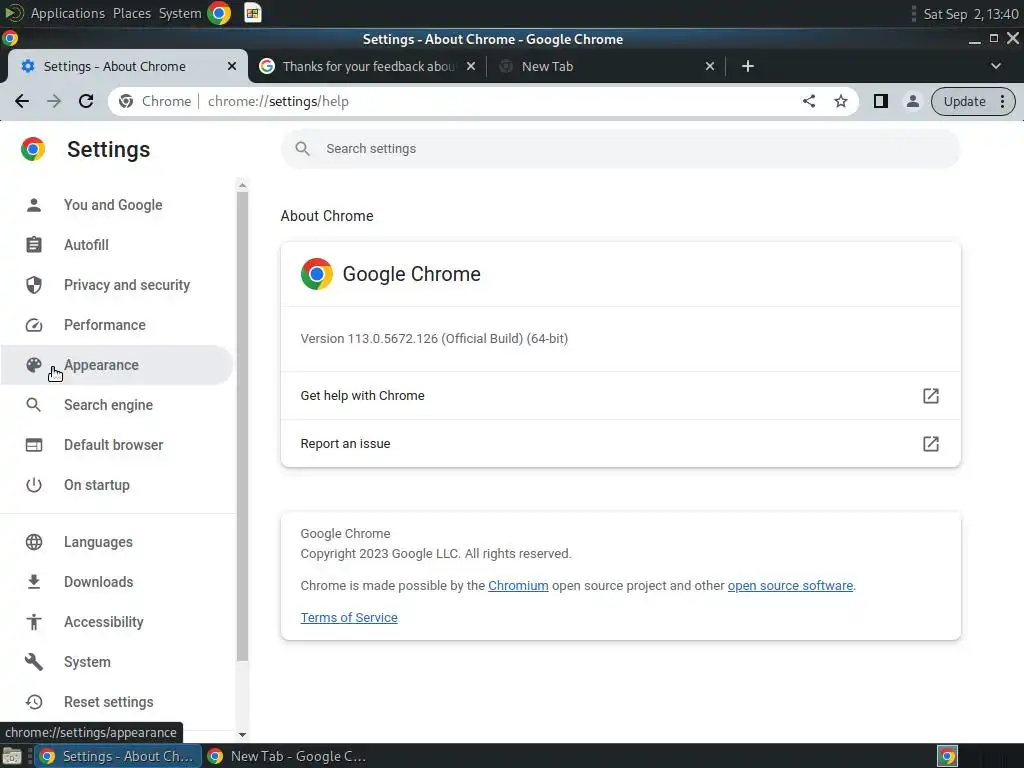1024x768 pixels.
Task: Close the New Tab tab
Action: tap(710, 66)
